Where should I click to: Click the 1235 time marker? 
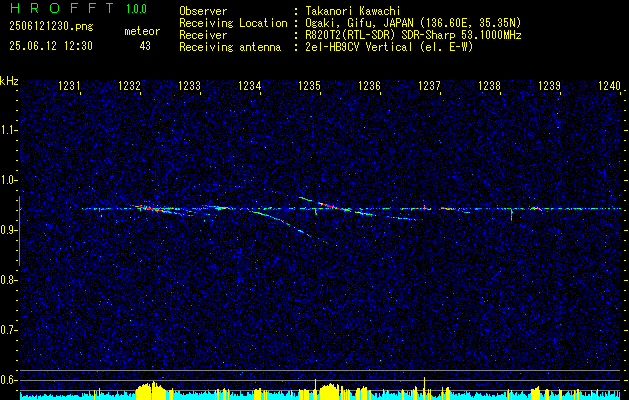tap(310, 85)
